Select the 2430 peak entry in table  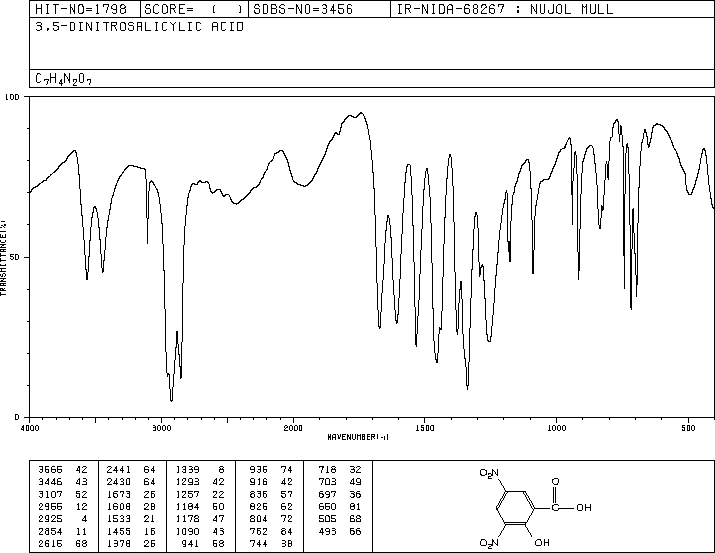pos(131,482)
